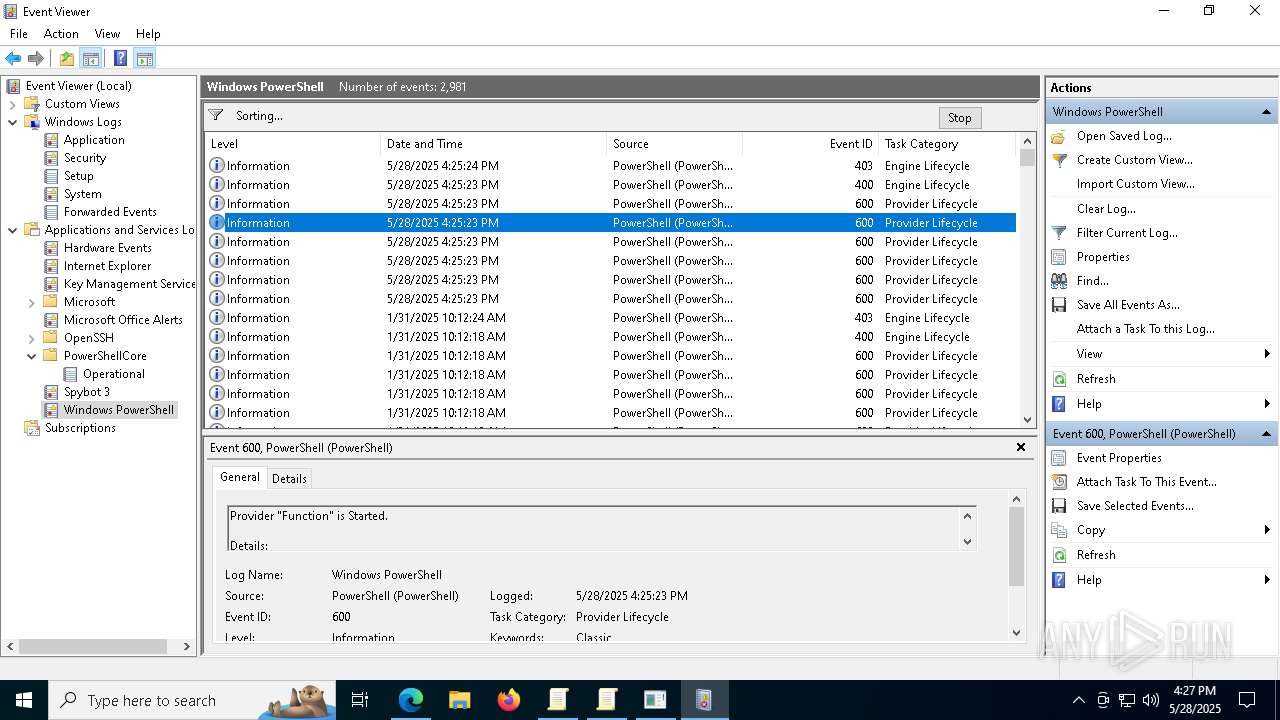
Task: Stop the sorting operation
Action: [960, 117]
